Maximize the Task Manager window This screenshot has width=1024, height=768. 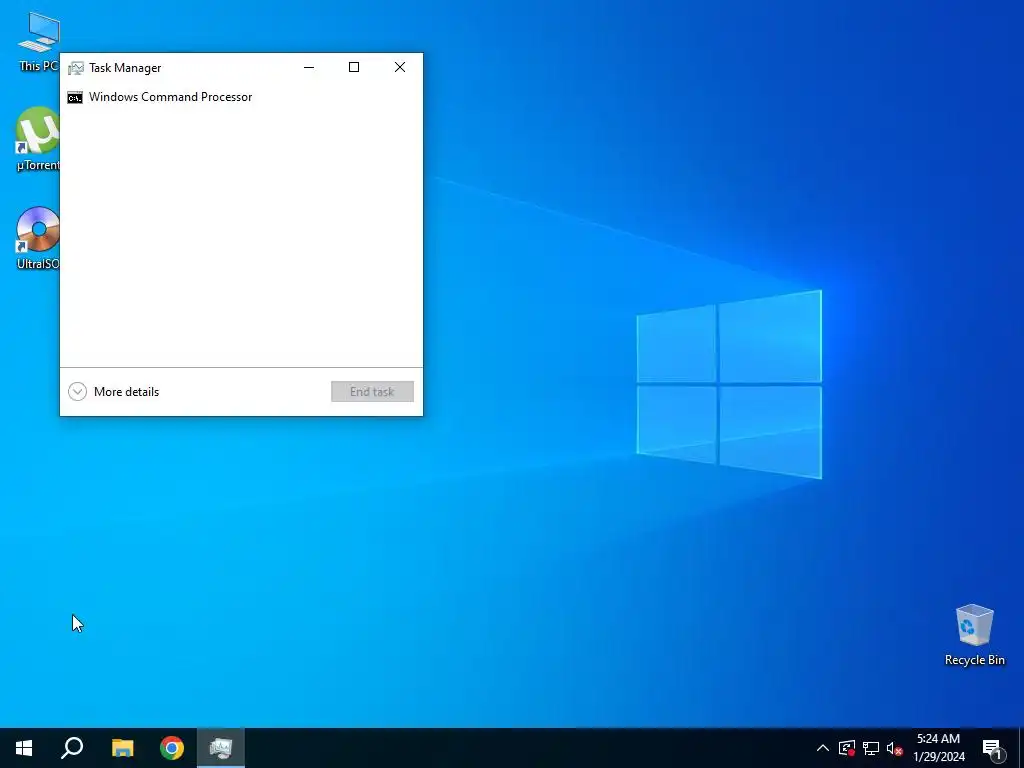[x=354, y=67]
